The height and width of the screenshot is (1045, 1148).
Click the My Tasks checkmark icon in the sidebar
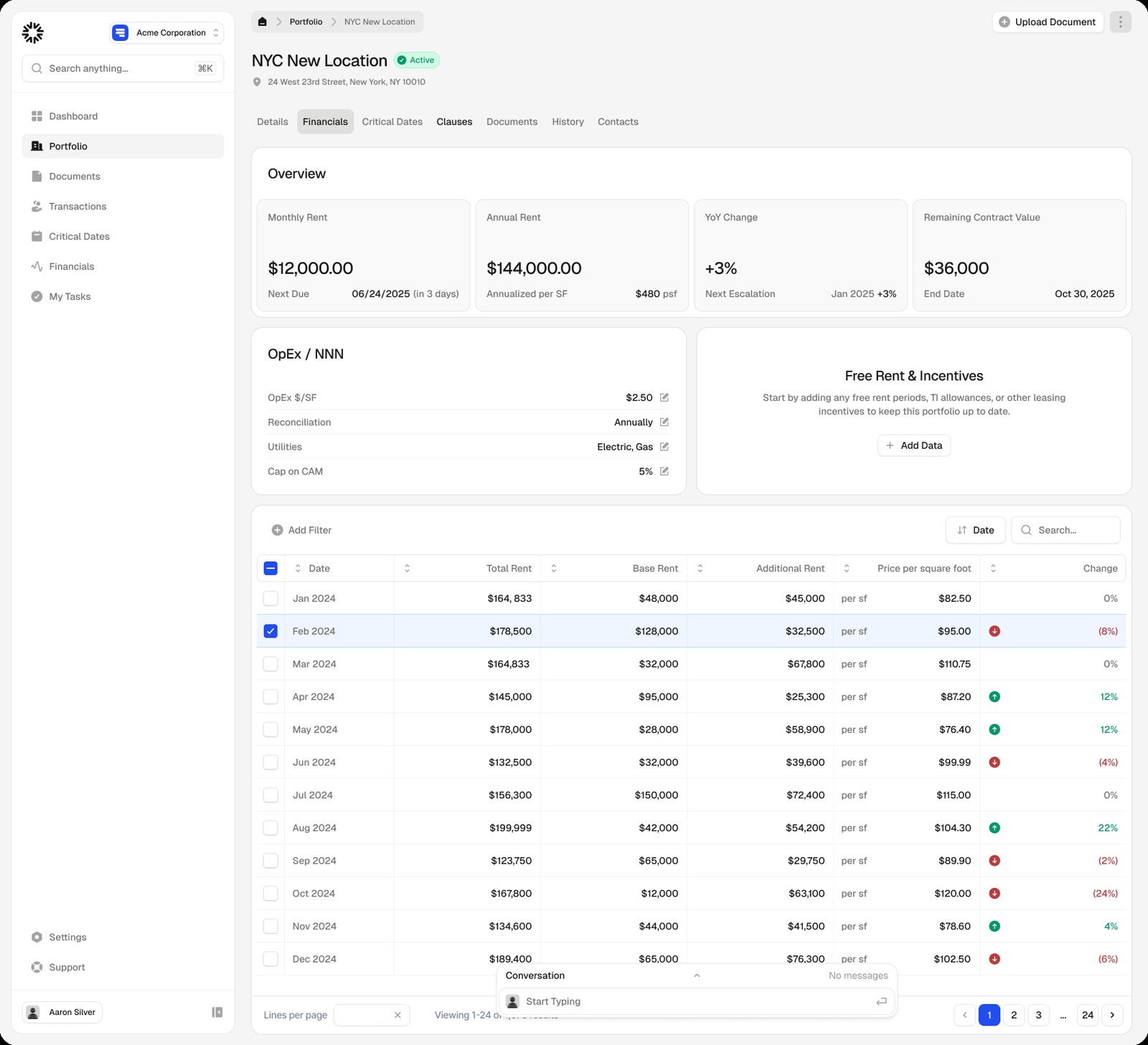pos(37,296)
